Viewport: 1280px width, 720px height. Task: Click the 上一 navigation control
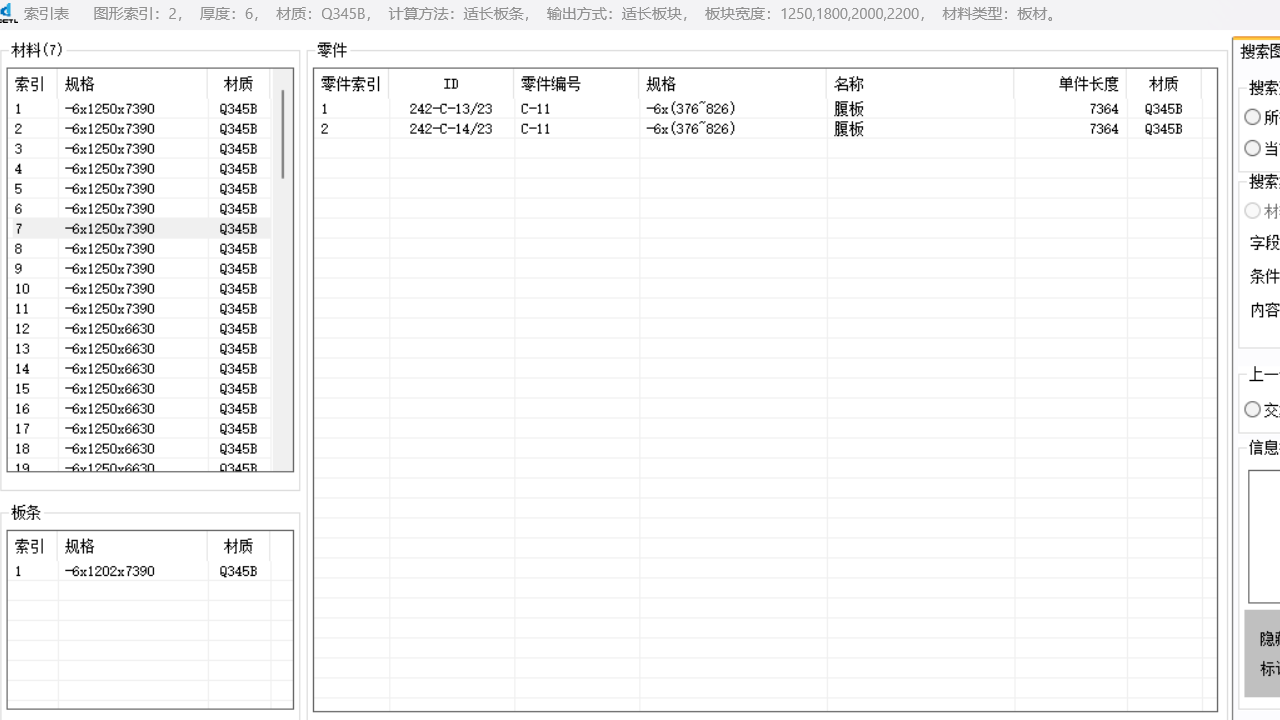(1263, 374)
